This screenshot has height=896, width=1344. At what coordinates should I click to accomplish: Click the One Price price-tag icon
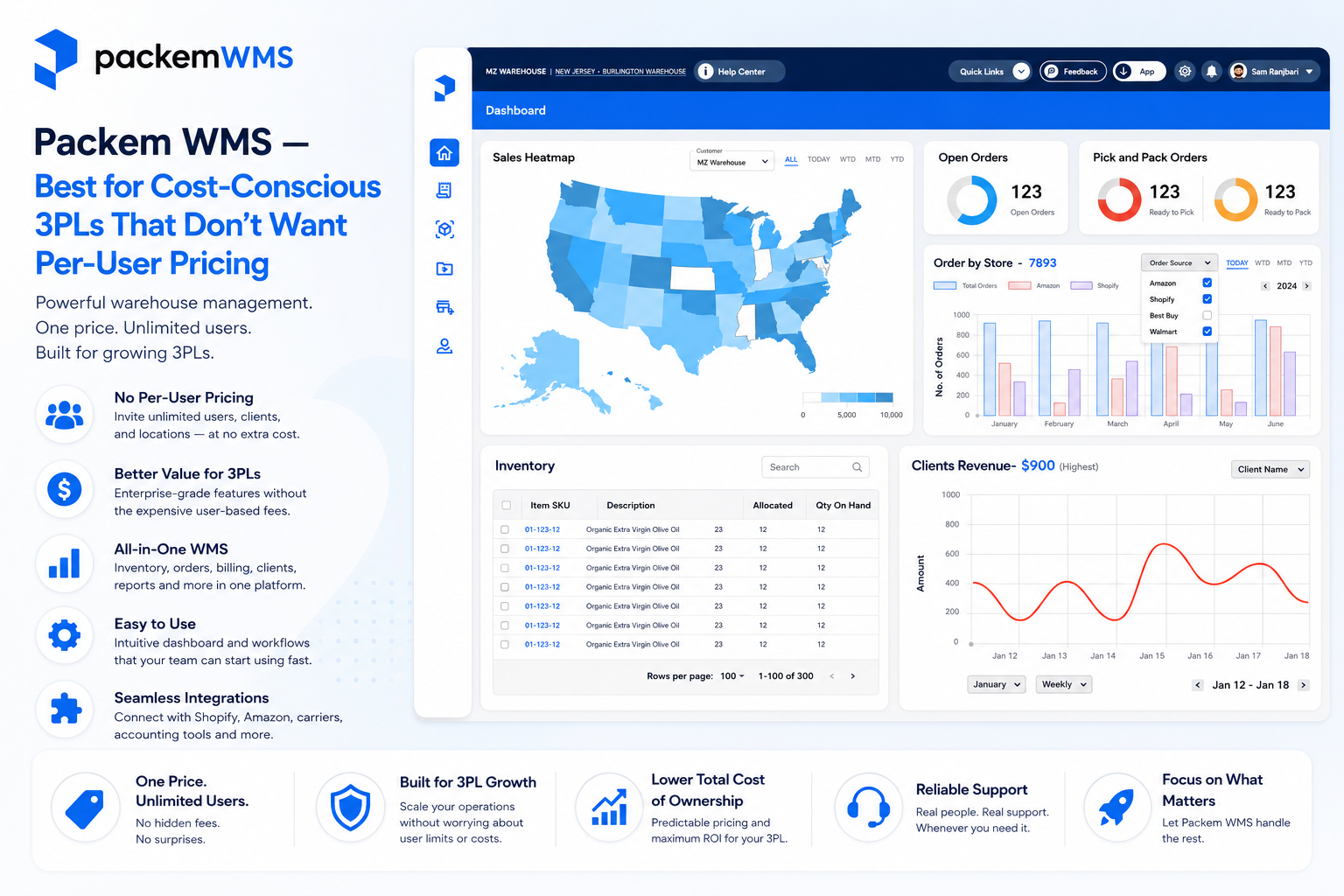click(85, 808)
